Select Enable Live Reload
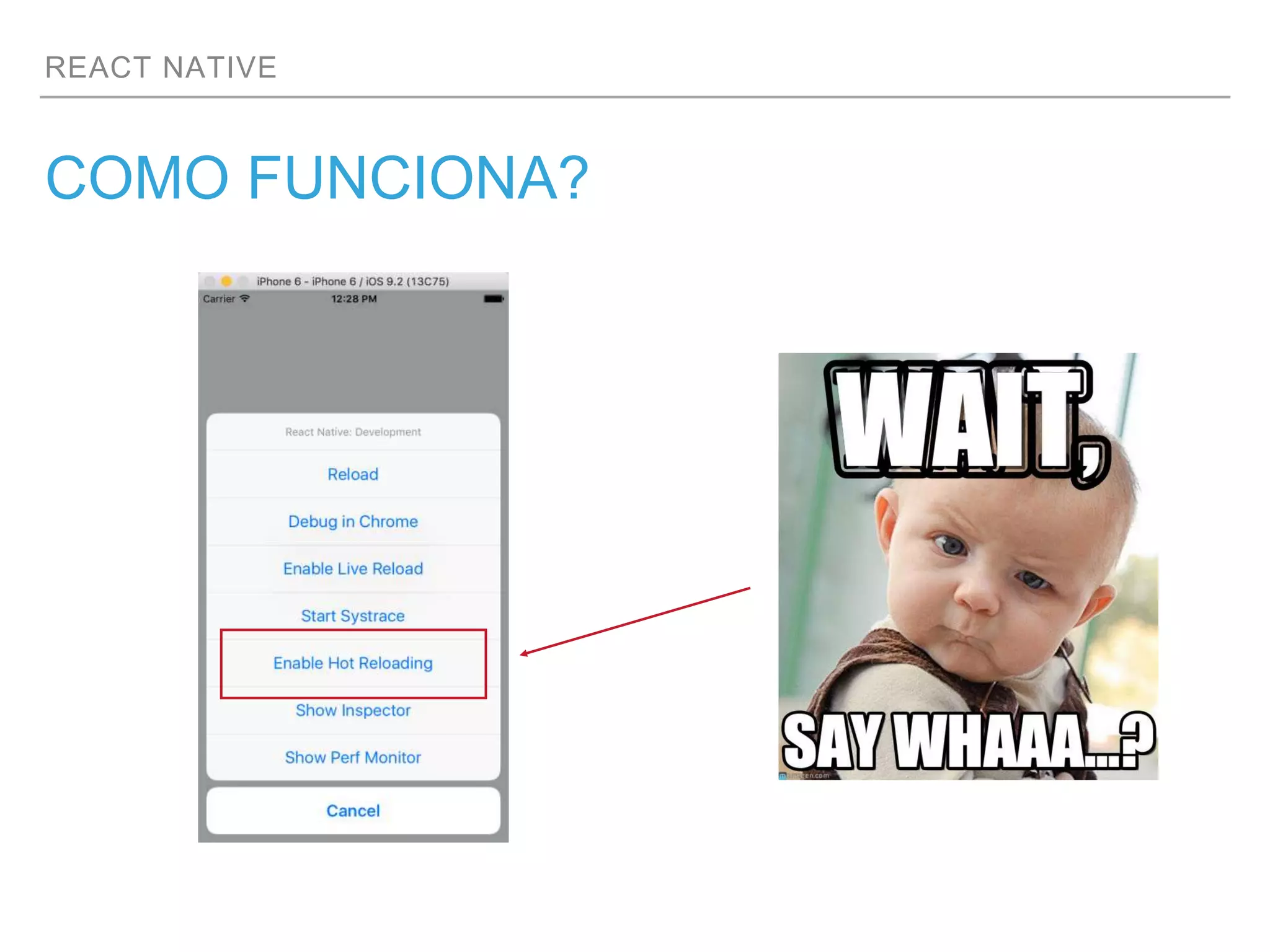The image size is (1270, 952). point(353,568)
